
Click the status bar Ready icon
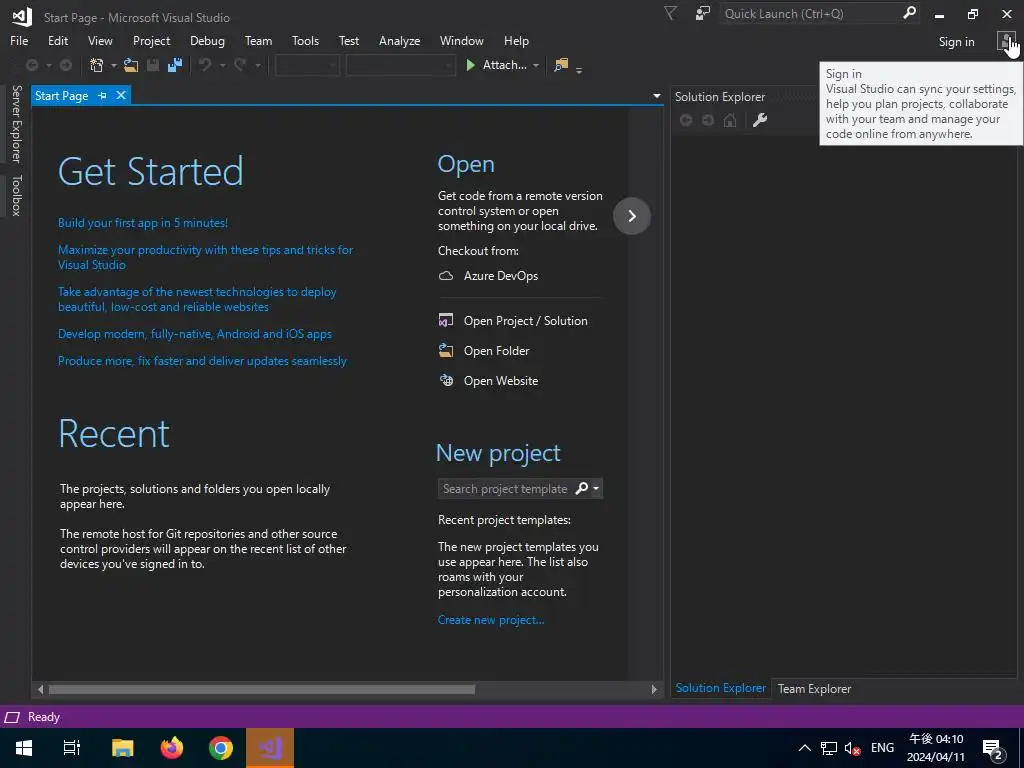[x=12, y=717]
